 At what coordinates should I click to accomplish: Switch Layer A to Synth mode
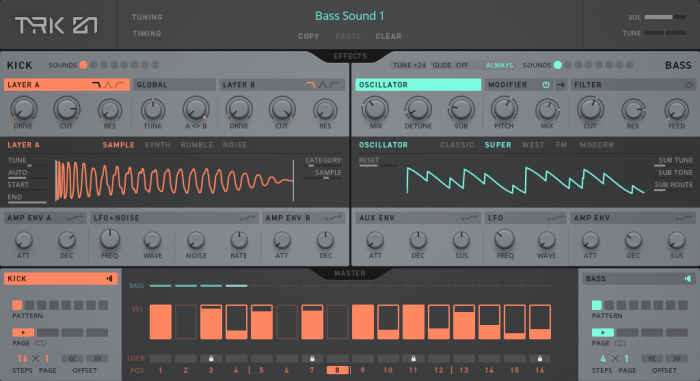tap(157, 145)
